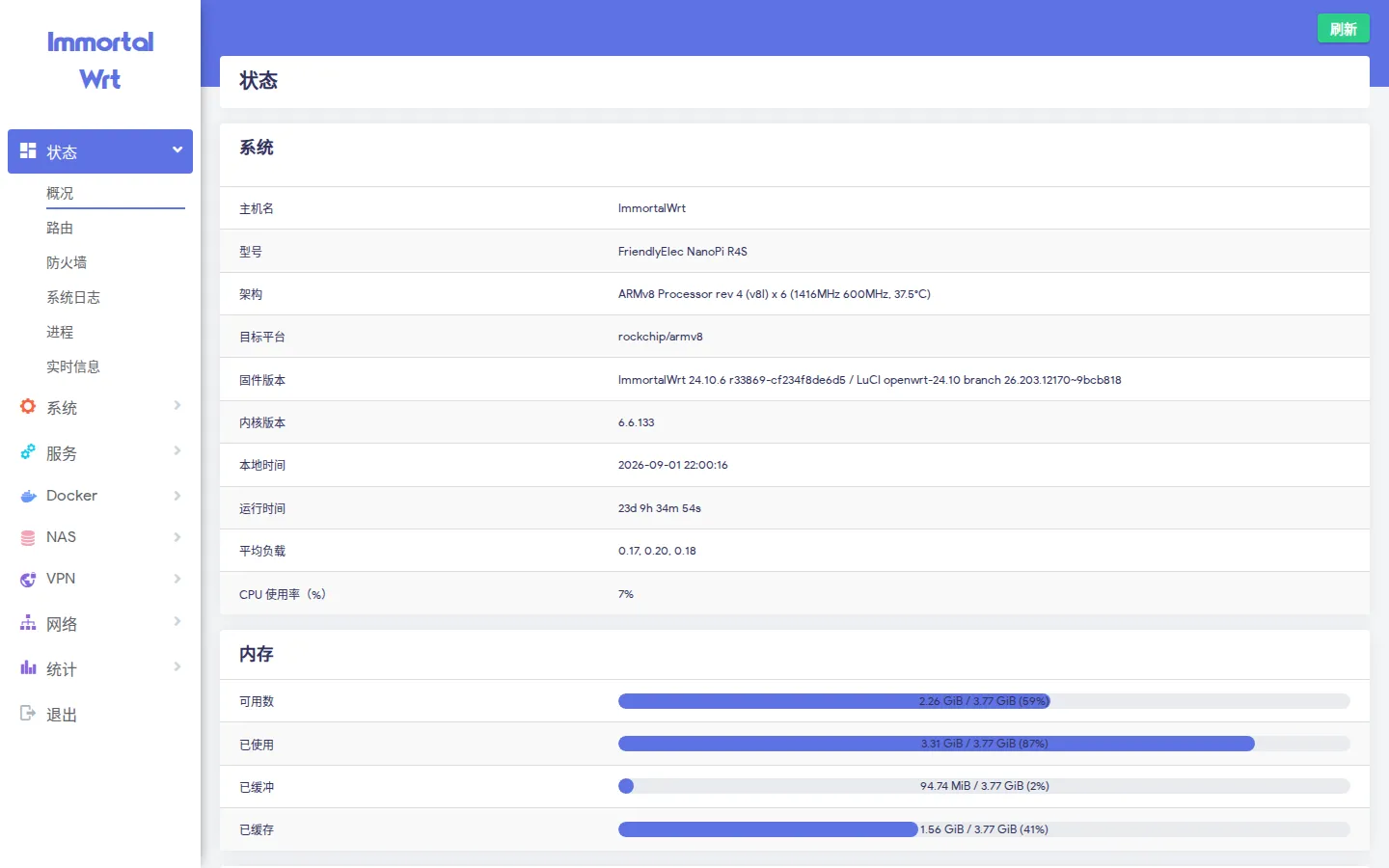Image resolution: width=1389 pixels, height=868 pixels.
Task: Click the 服务 cogs icon
Action: (28, 451)
